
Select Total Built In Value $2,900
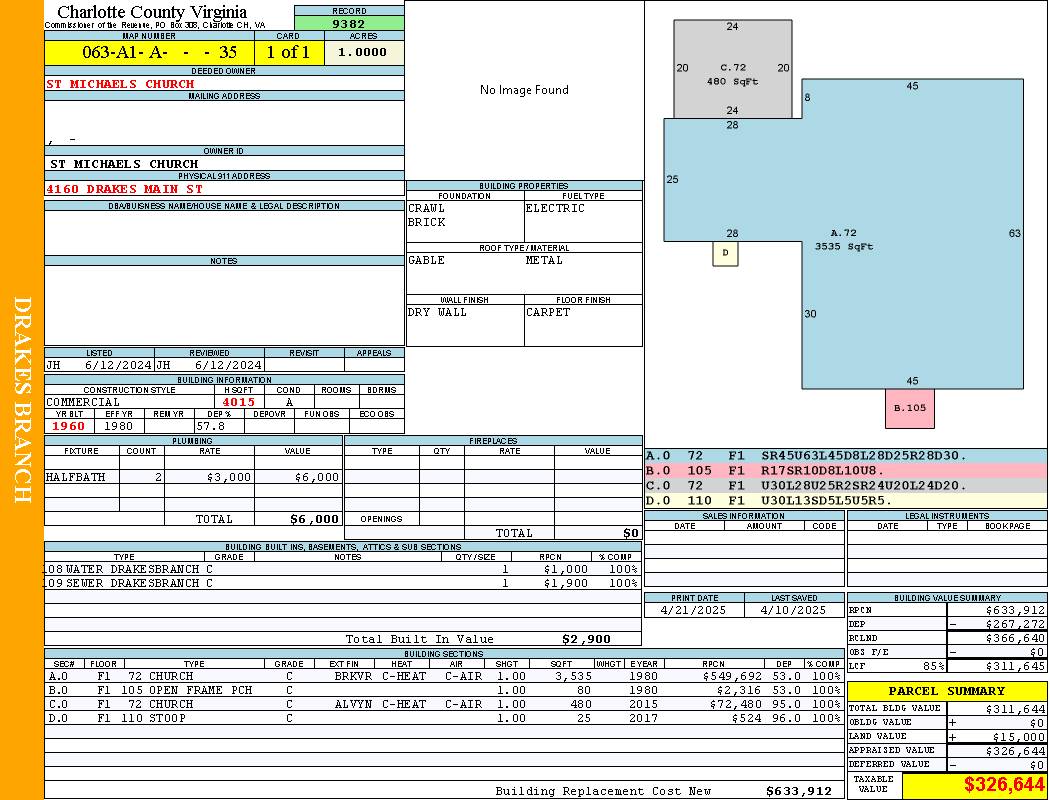tap(587, 639)
